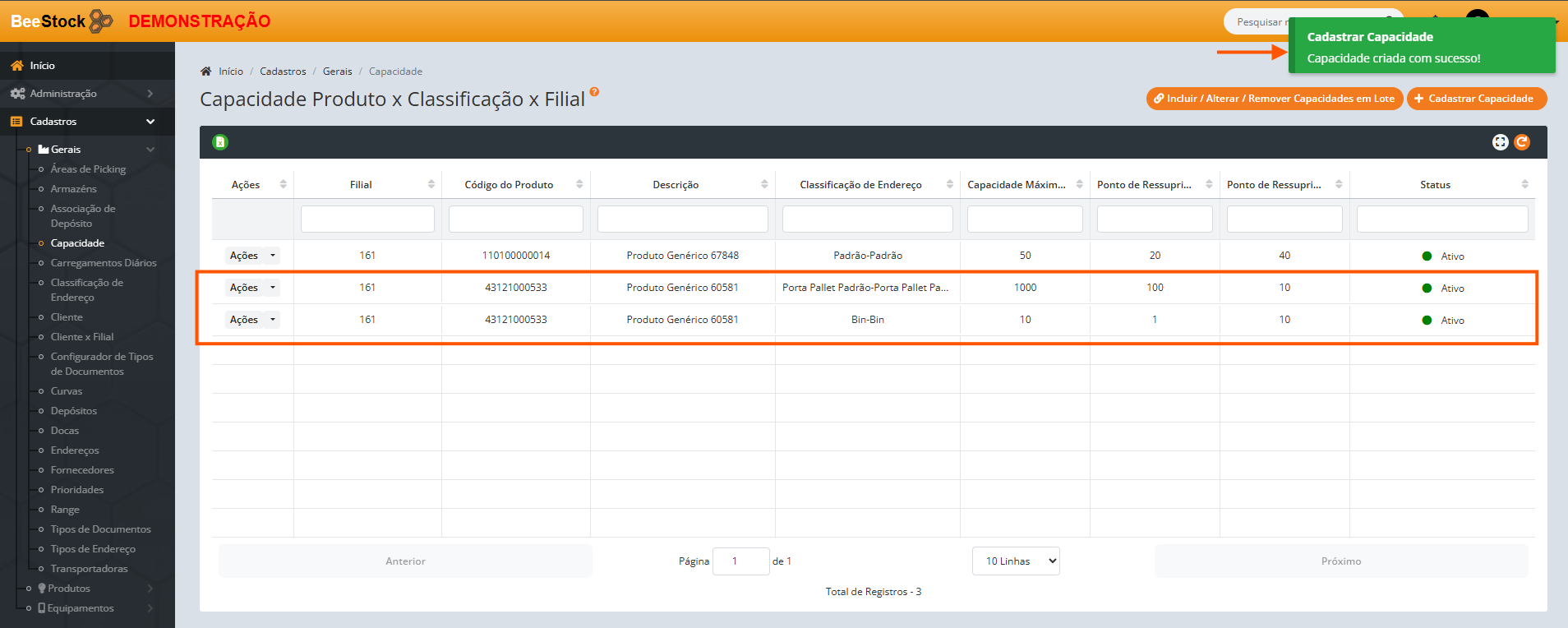Open the 10 Linhas rows-per-page dropdown

1016,561
